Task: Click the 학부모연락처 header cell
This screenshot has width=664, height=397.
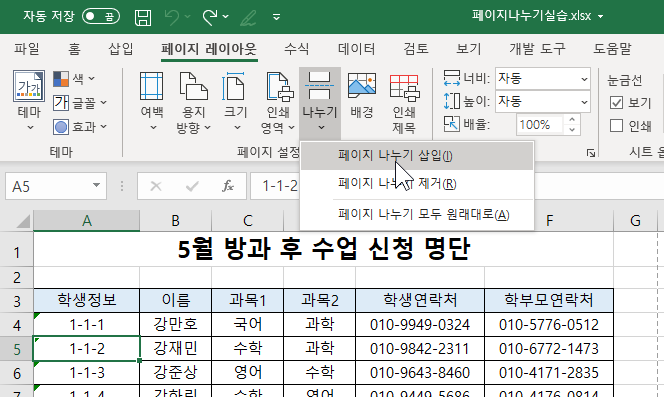Action: tap(549, 300)
